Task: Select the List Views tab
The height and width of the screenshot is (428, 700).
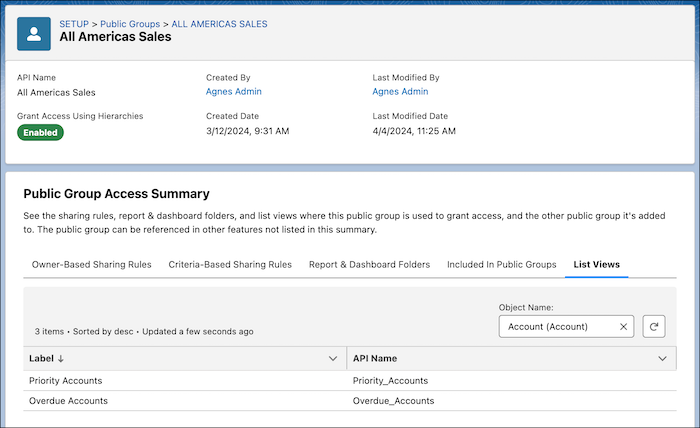Action: [596, 264]
